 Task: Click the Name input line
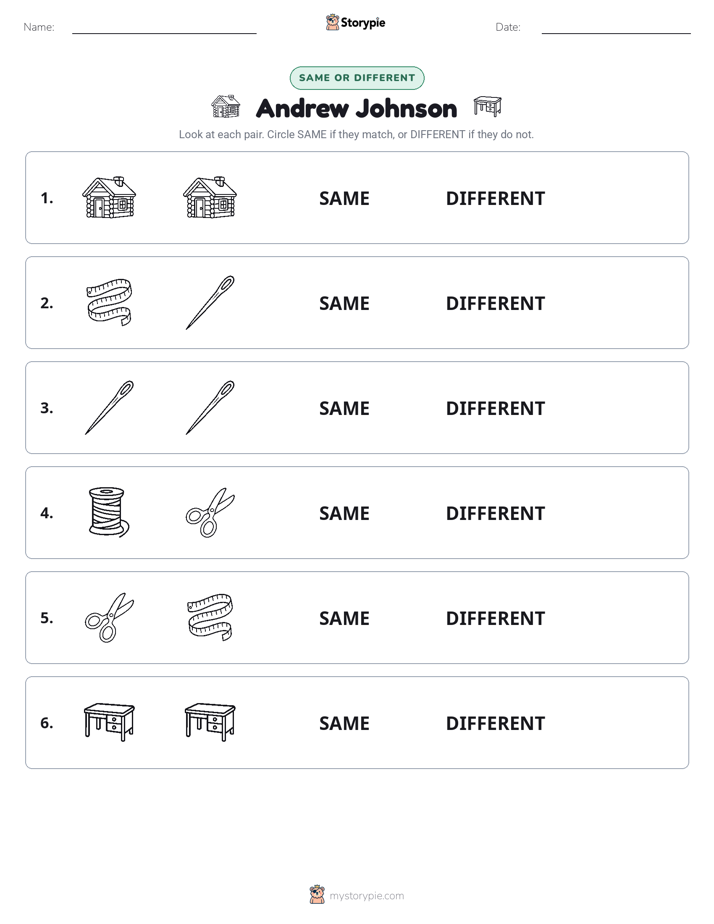tap(164, 28)
